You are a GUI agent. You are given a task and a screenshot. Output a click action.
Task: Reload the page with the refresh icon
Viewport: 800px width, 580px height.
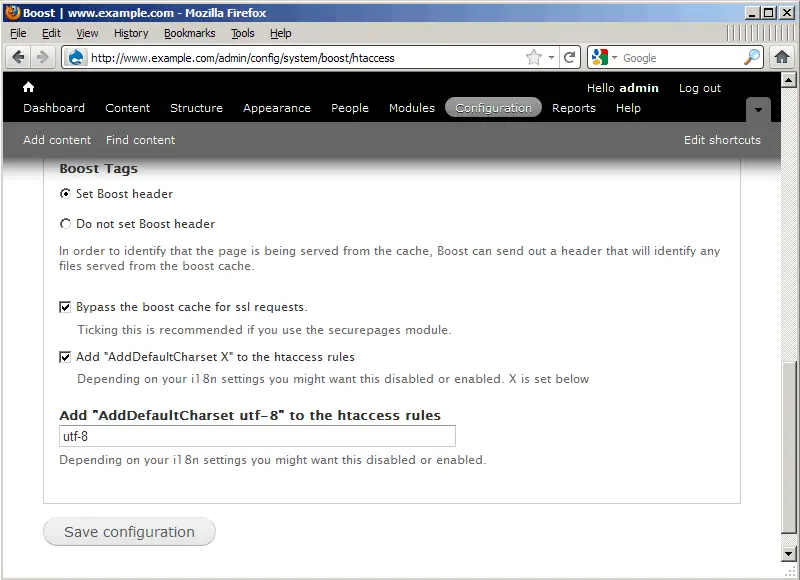[x=569, y=57]
